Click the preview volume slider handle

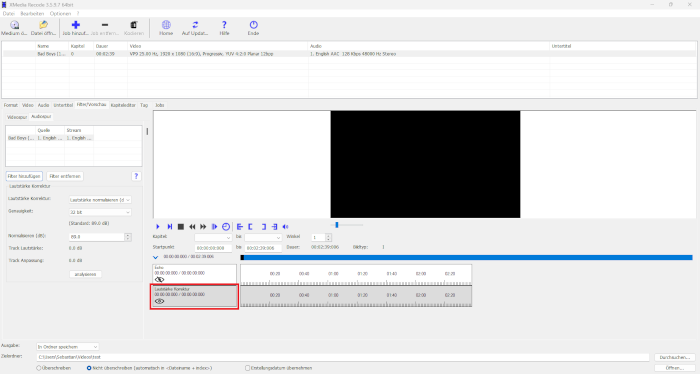click(337, 225)
